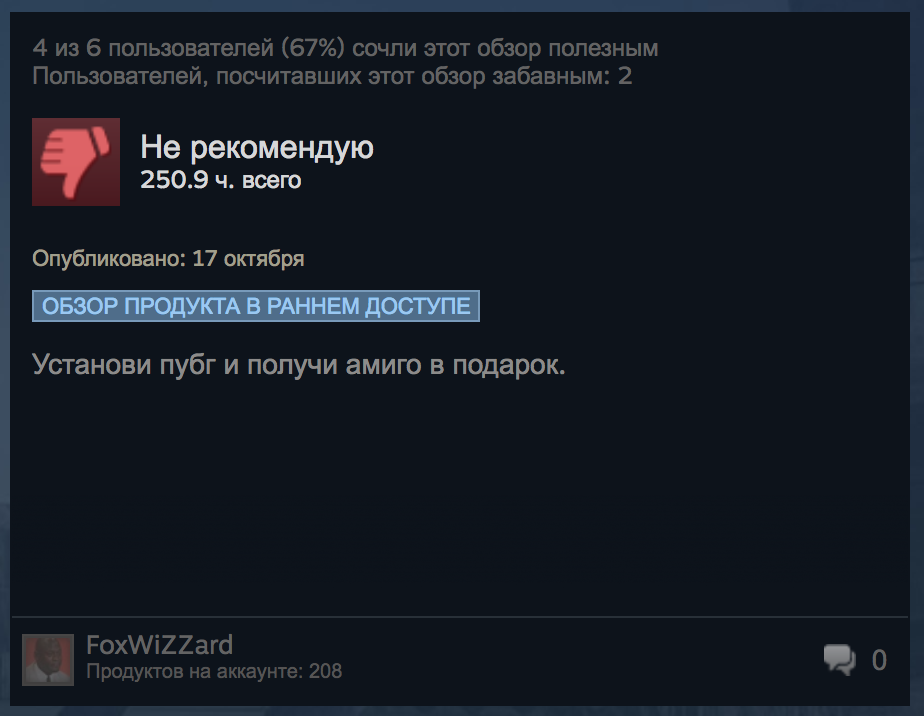Click 'Продуктов на аккаунте' label
Image resolution: width=924 pixels, height=716 pixels.
194,671
